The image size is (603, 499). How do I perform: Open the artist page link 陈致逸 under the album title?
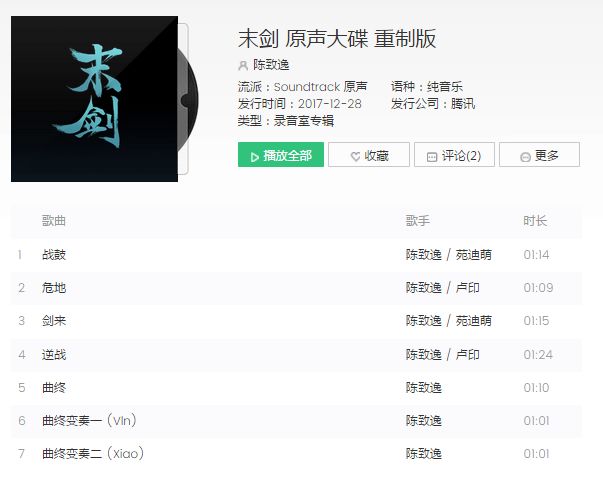271,65
